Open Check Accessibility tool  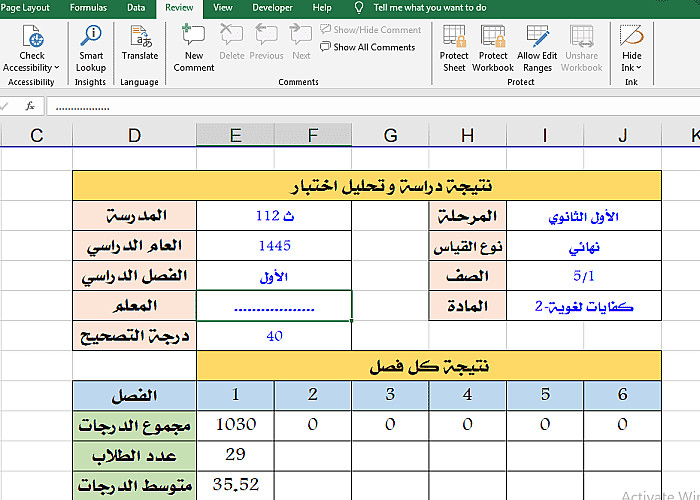(x=33, y=49)
